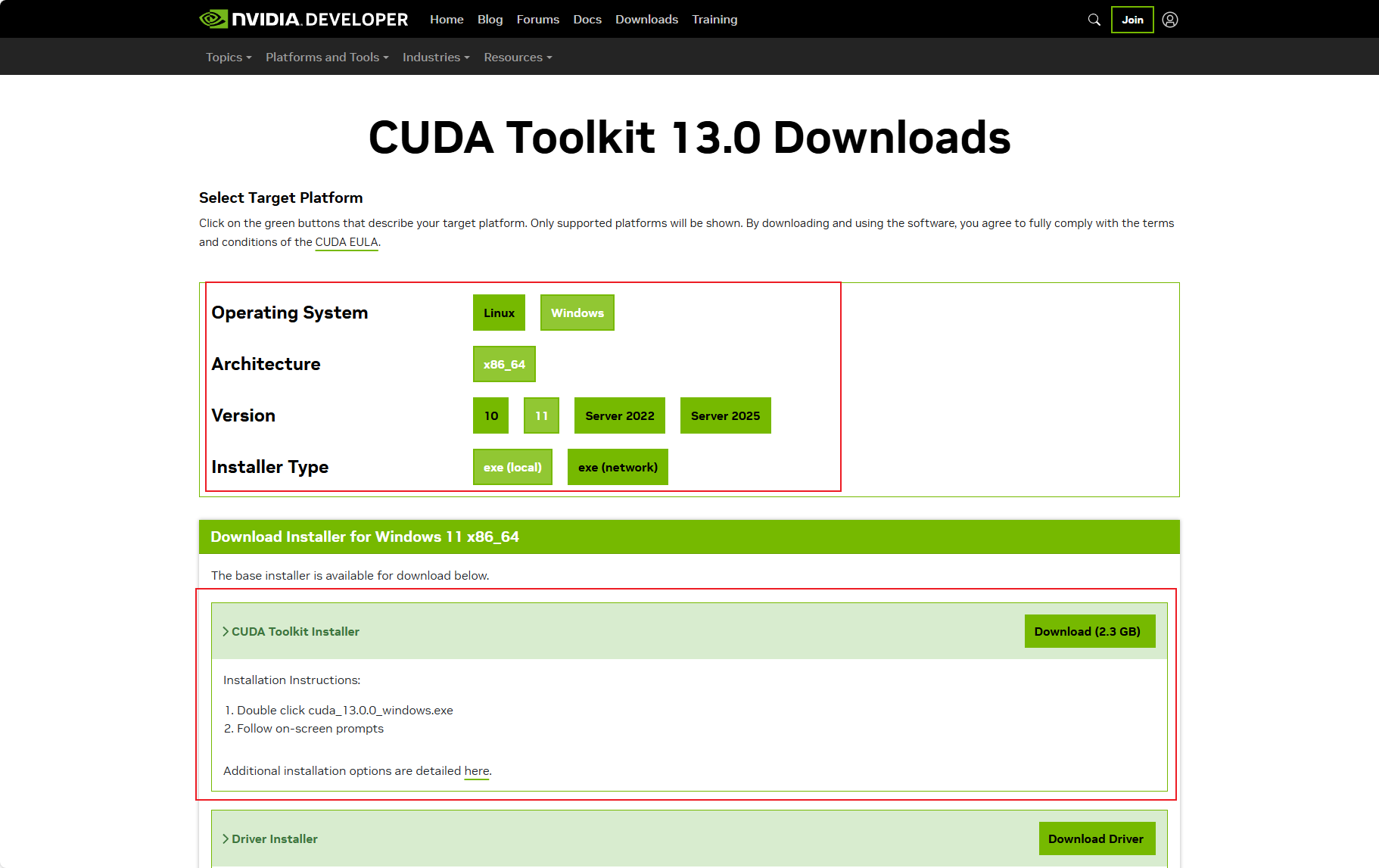Viewport: 1379px width, 868px height.
Task: Open the Docs menu item
Action: coord(587,19)
